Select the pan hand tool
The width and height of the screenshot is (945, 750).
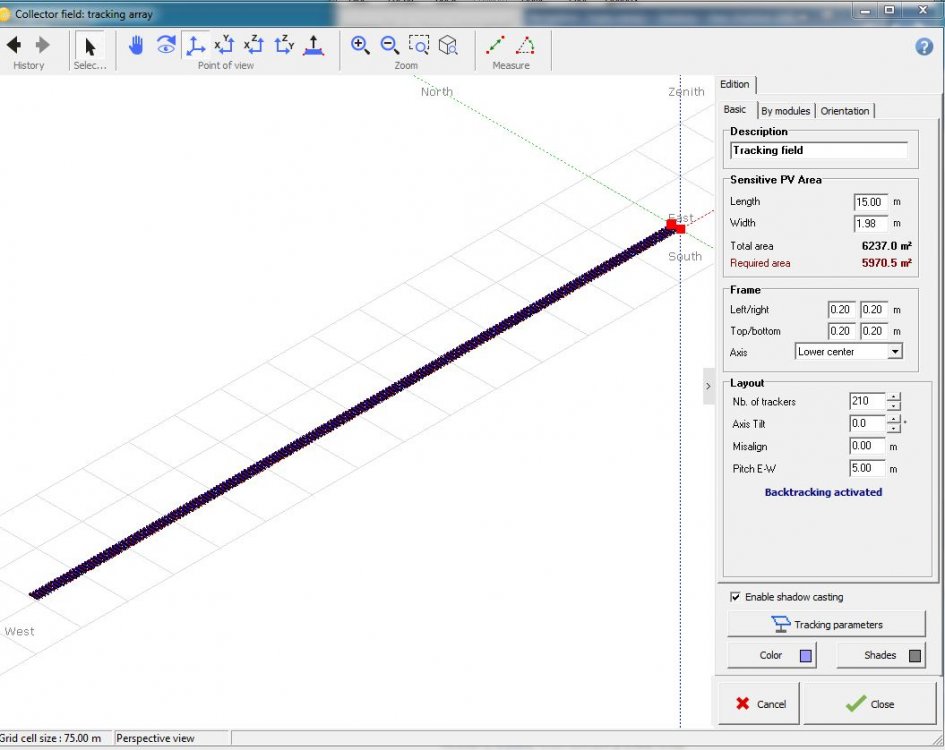pos(136,45)
